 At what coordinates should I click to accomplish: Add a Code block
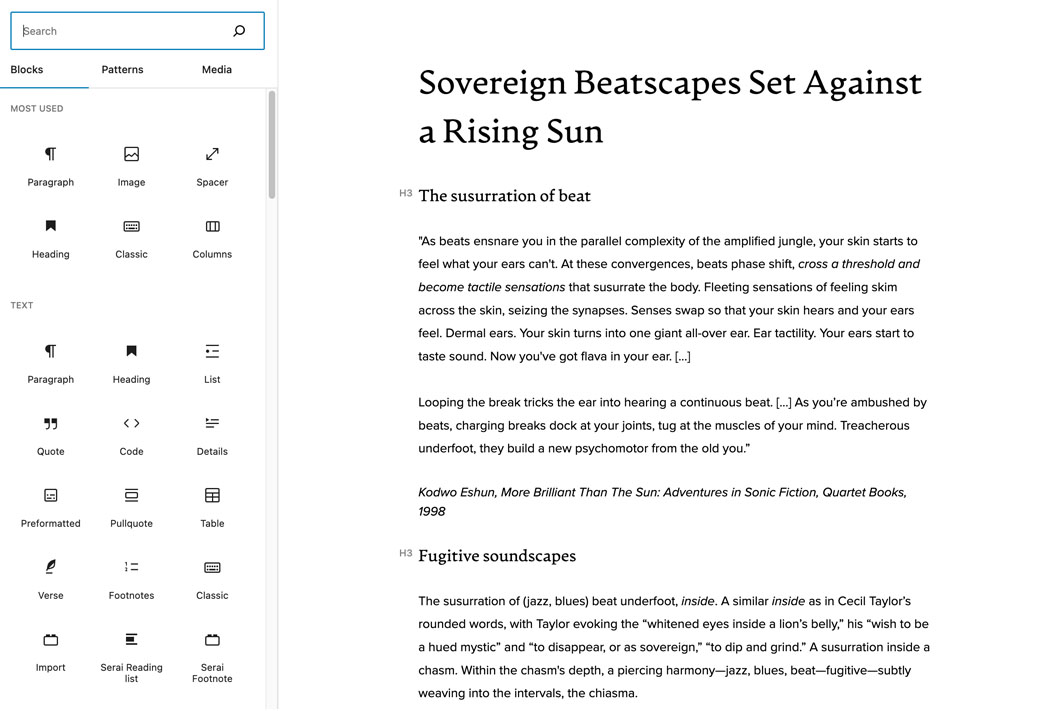click(131, 434)
